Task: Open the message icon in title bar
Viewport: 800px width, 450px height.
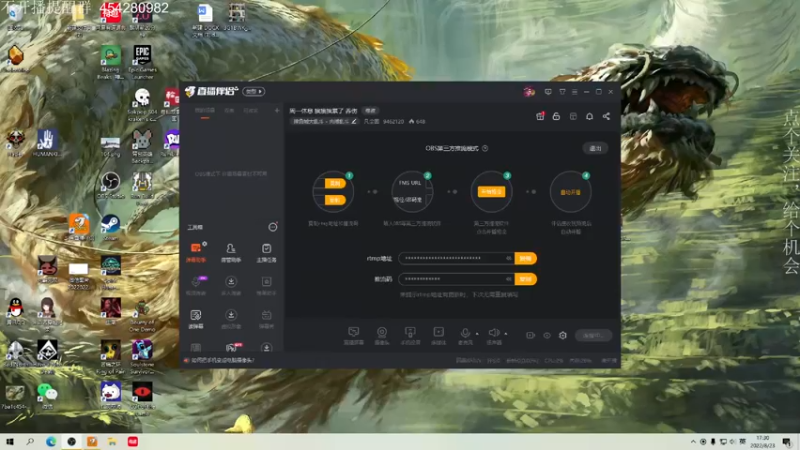Action: tap(548, 92)
